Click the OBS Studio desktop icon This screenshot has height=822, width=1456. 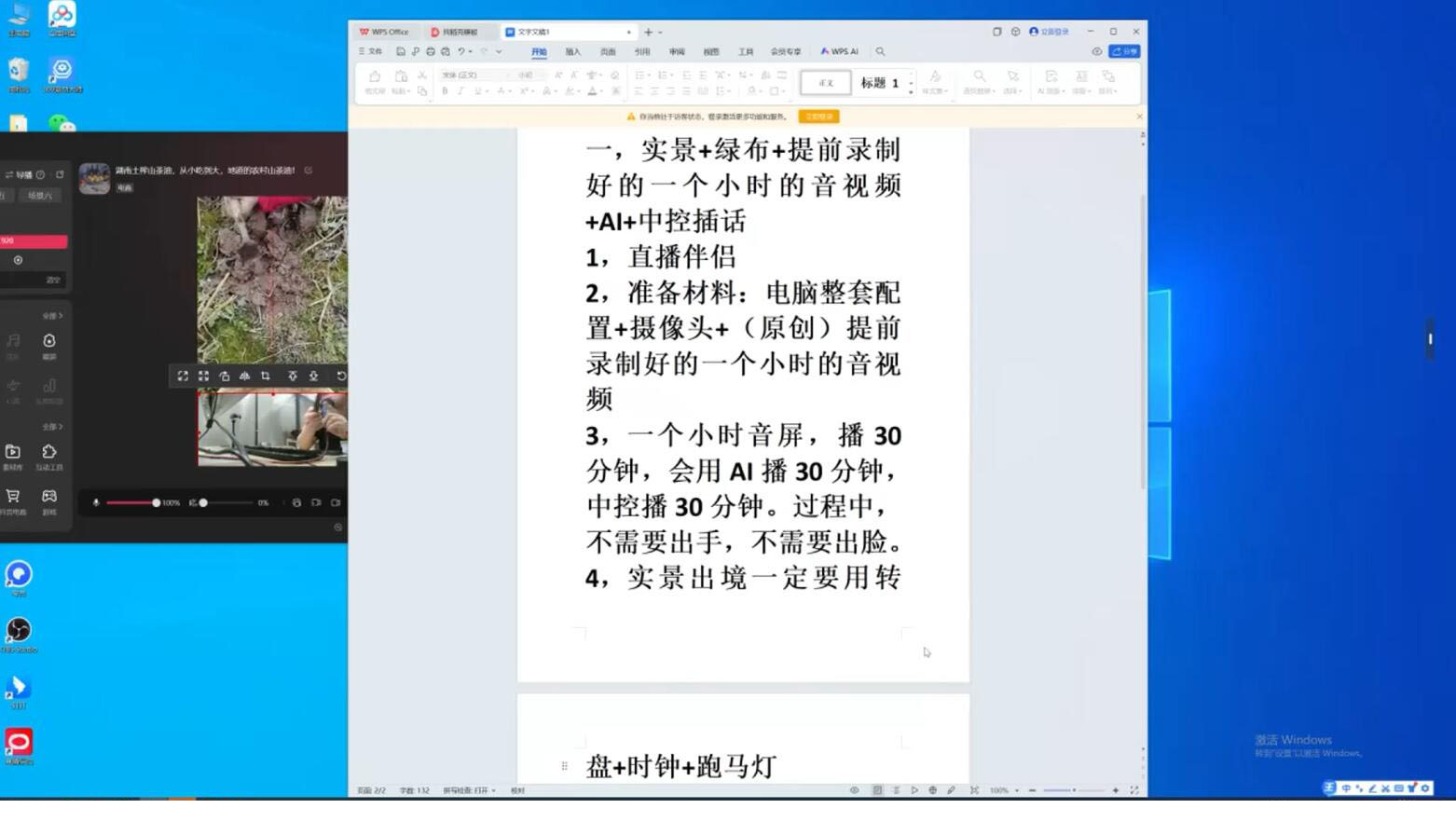pyautogui.click(x=19, y=631)
